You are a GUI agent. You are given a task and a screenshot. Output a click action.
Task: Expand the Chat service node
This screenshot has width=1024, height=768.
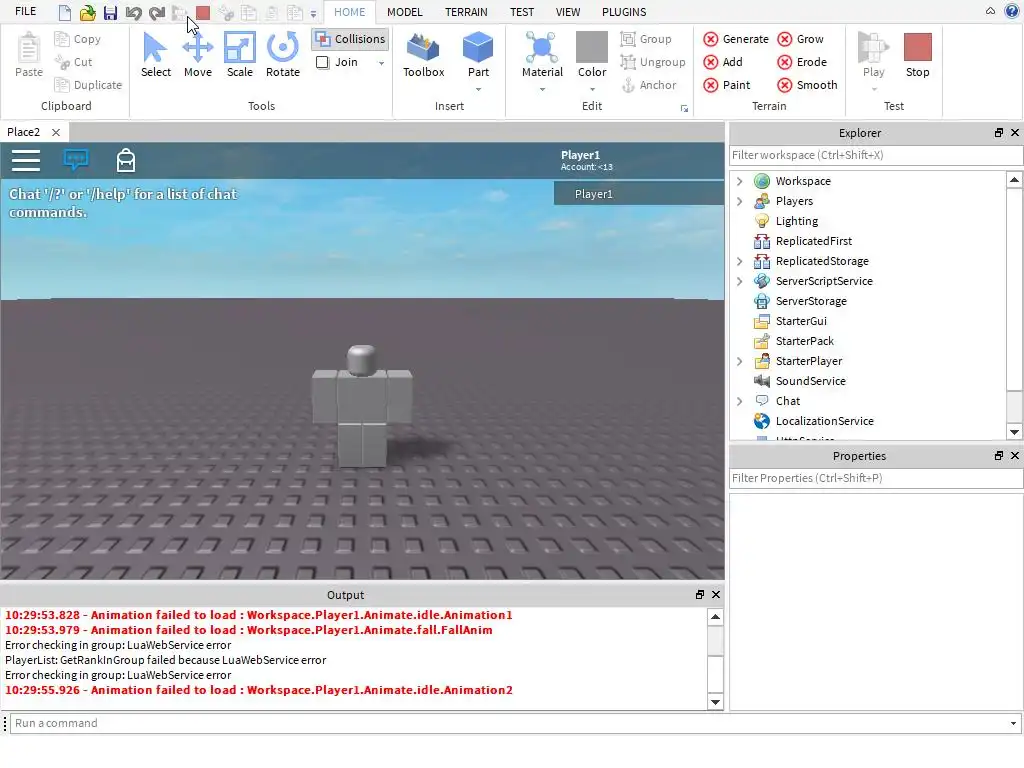[x=739, y=401]
